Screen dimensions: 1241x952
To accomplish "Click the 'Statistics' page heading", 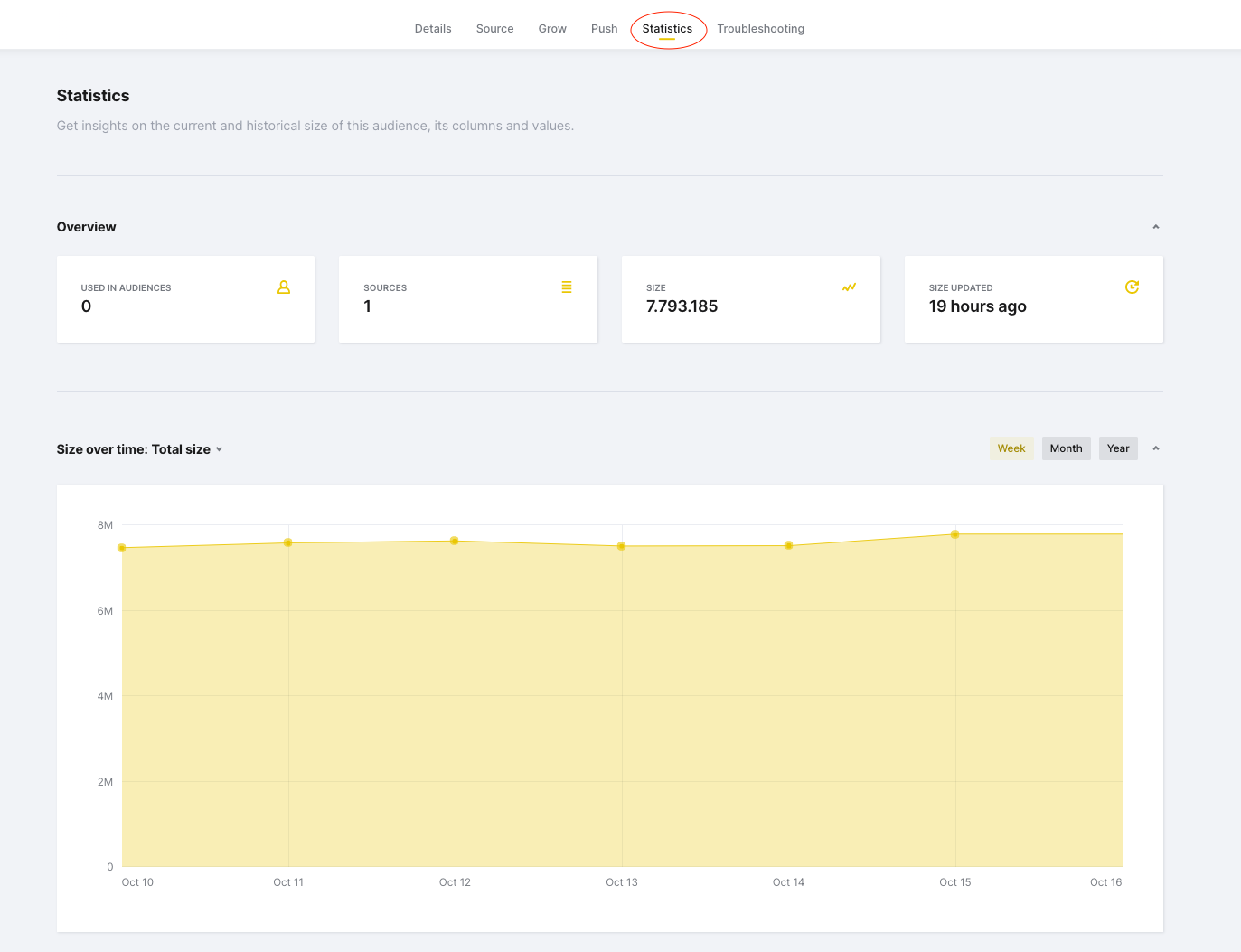I will (x=93, y=96).
